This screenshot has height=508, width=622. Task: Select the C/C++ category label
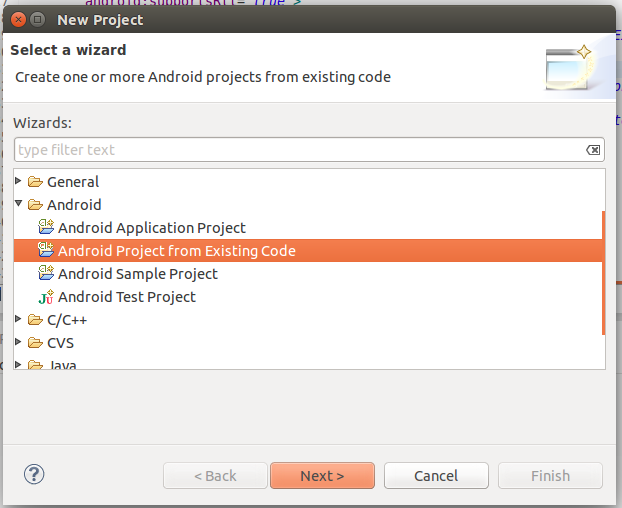67,320
